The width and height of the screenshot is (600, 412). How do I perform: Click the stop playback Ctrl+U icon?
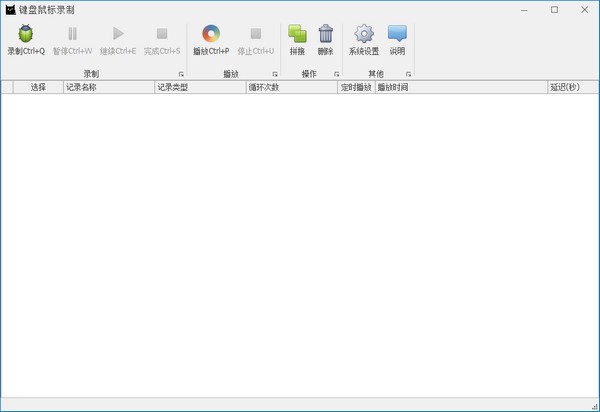(256, 34)
